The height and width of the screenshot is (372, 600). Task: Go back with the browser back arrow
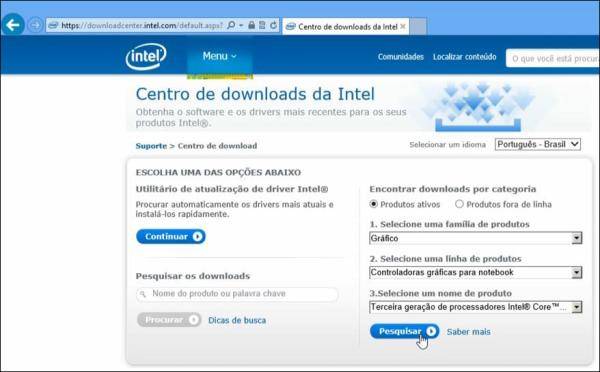13,25
